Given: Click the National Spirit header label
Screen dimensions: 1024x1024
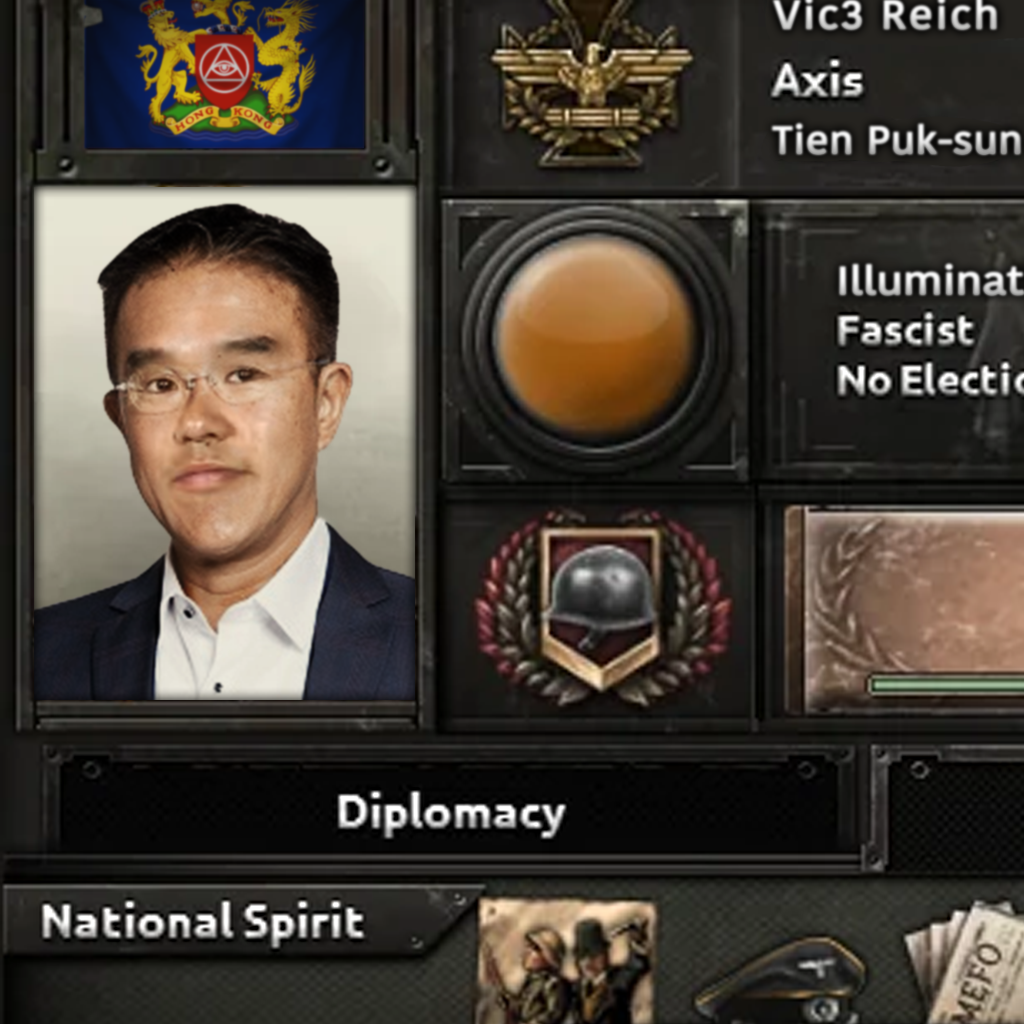Looking at the screenshot, I should 202,921.
